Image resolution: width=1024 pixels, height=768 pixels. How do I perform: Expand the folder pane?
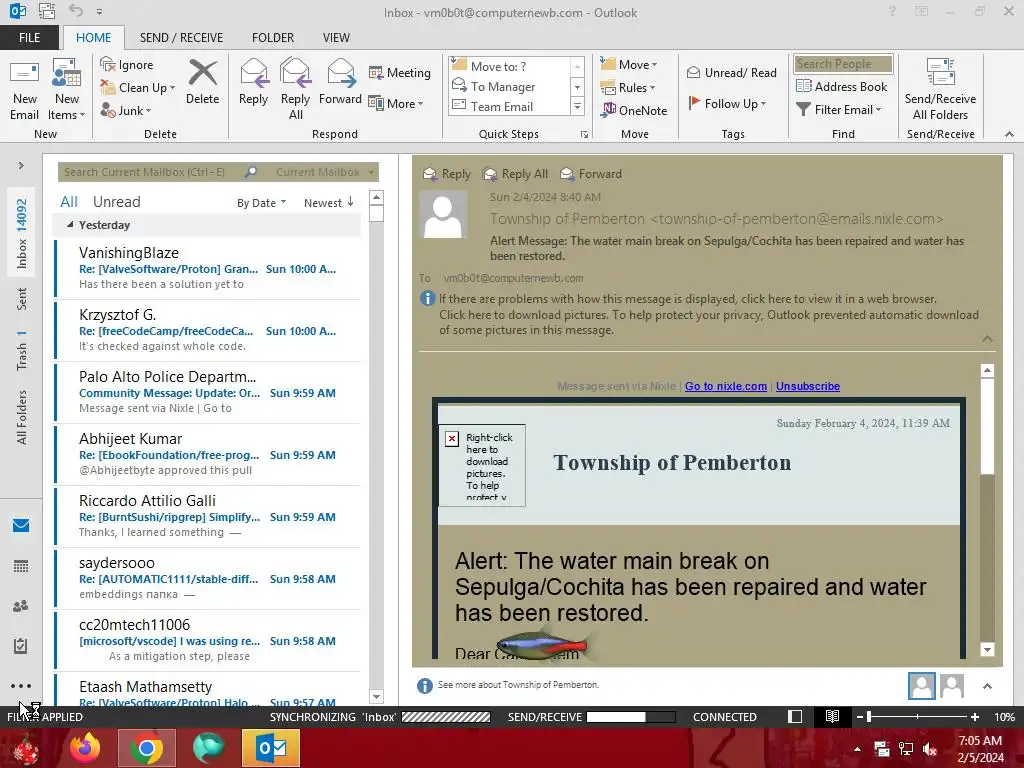pos(21,166)
